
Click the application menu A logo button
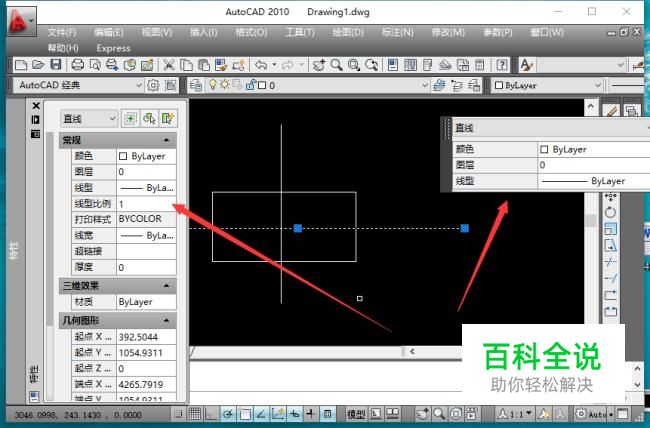click(x=21, y=21)
